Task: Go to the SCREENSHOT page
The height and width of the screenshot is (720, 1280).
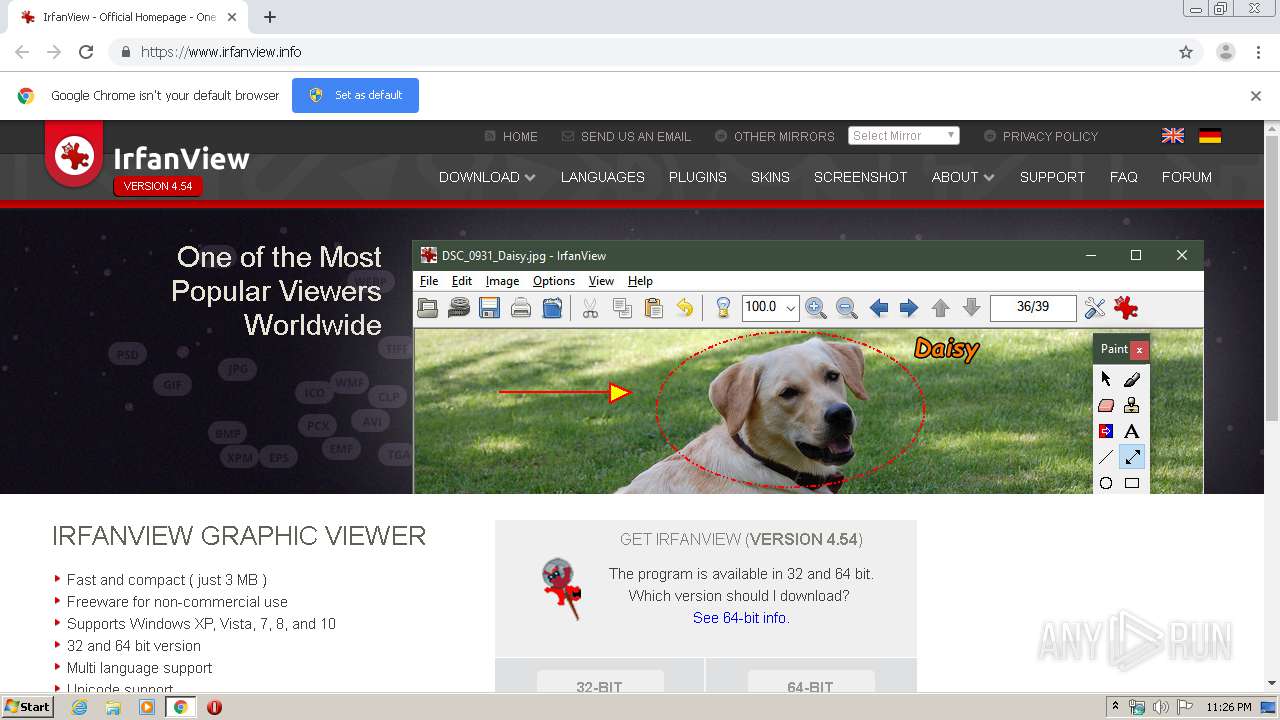Action: [x=861, y=177]
